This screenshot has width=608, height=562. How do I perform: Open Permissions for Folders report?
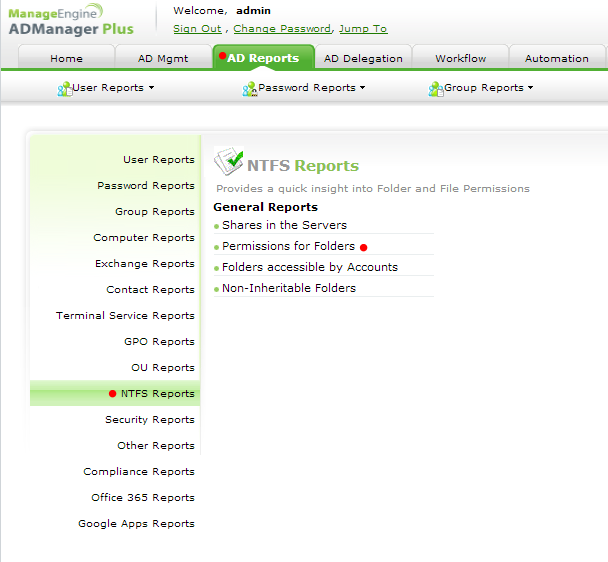click(x=288, y=246)
